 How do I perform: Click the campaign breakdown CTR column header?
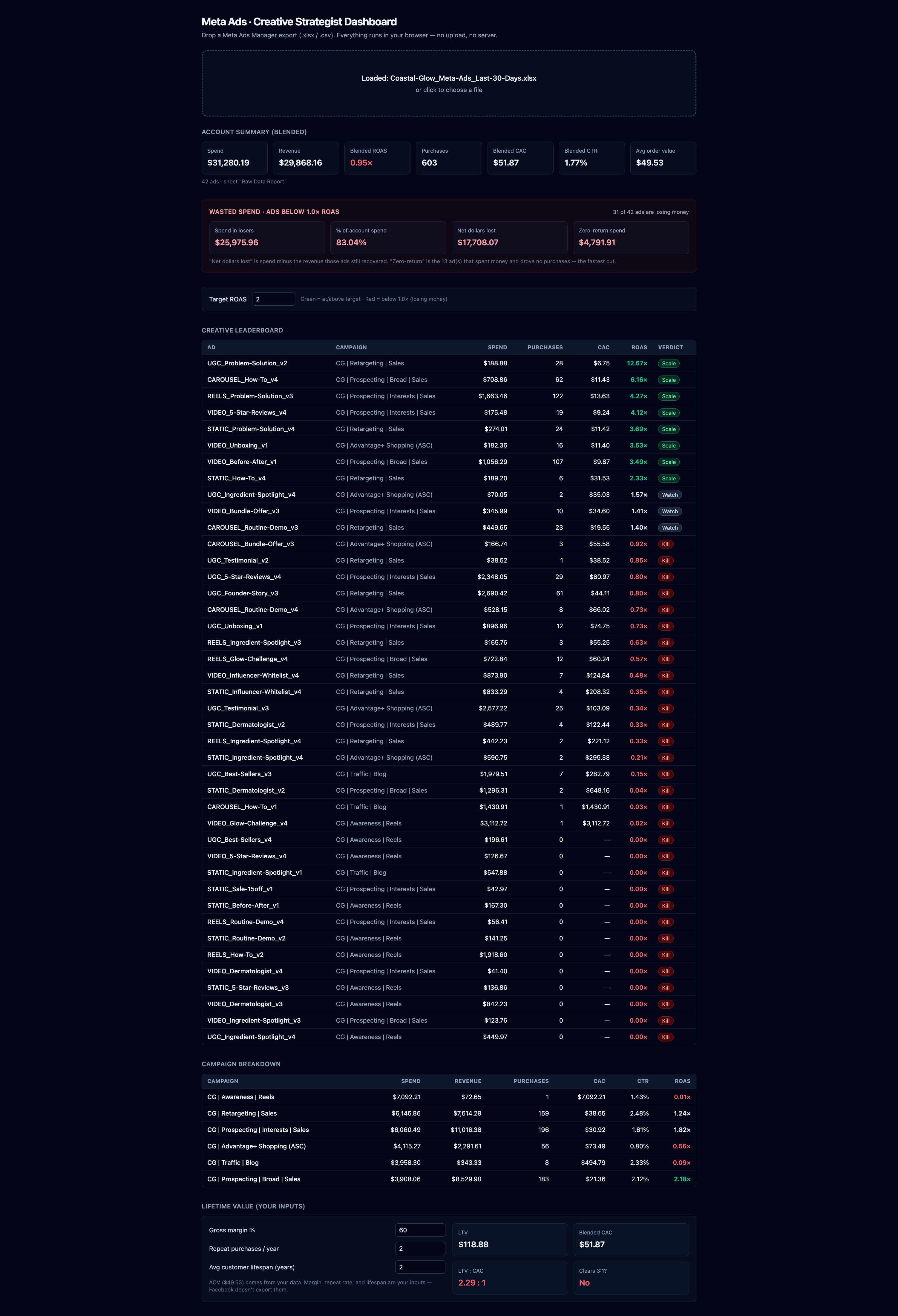[x=643, y=1081]
